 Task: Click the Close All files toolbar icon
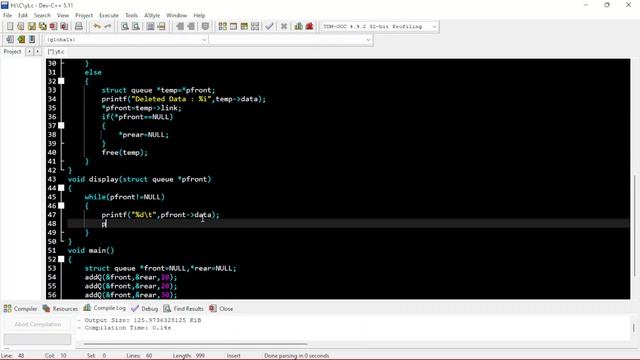tap(64, 27)
